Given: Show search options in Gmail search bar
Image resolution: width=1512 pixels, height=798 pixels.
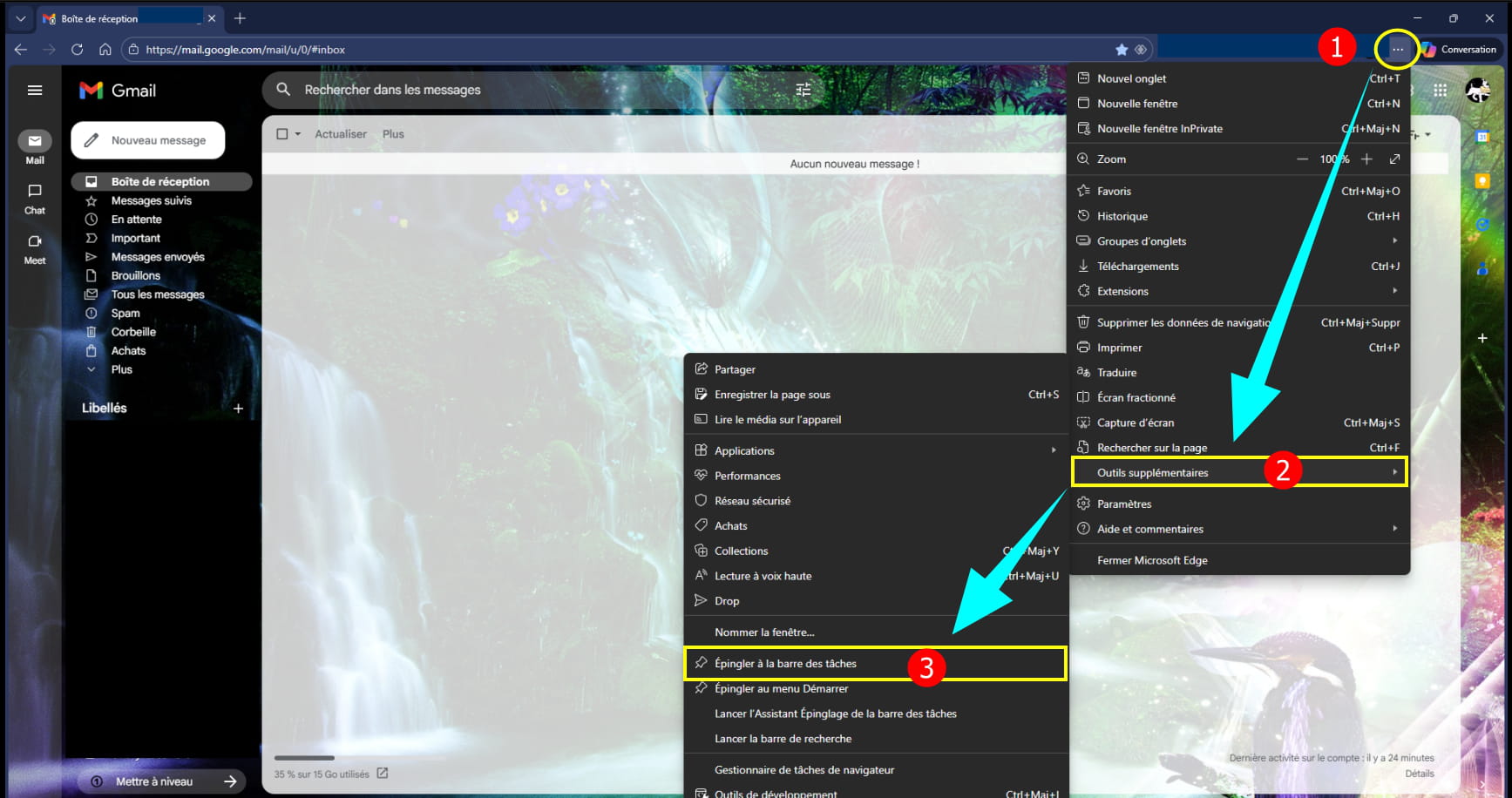Looking at the screenshot, I should point(803,90).
